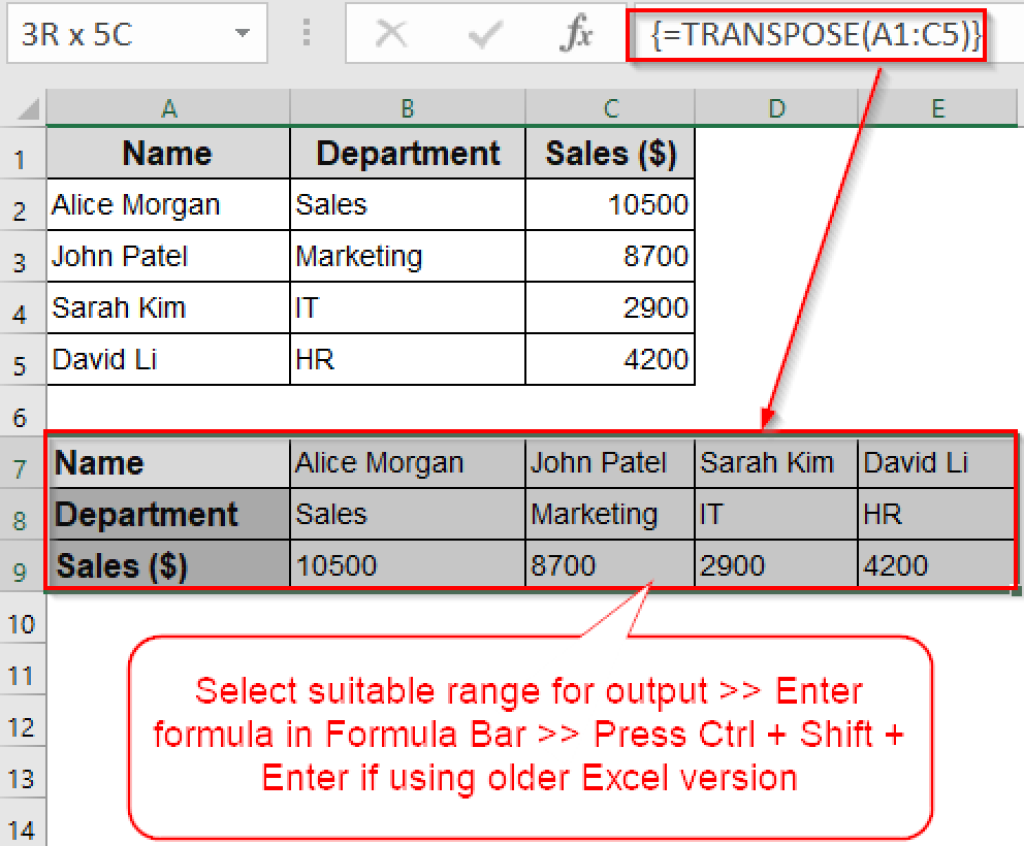Select column header A

(168, 107)
